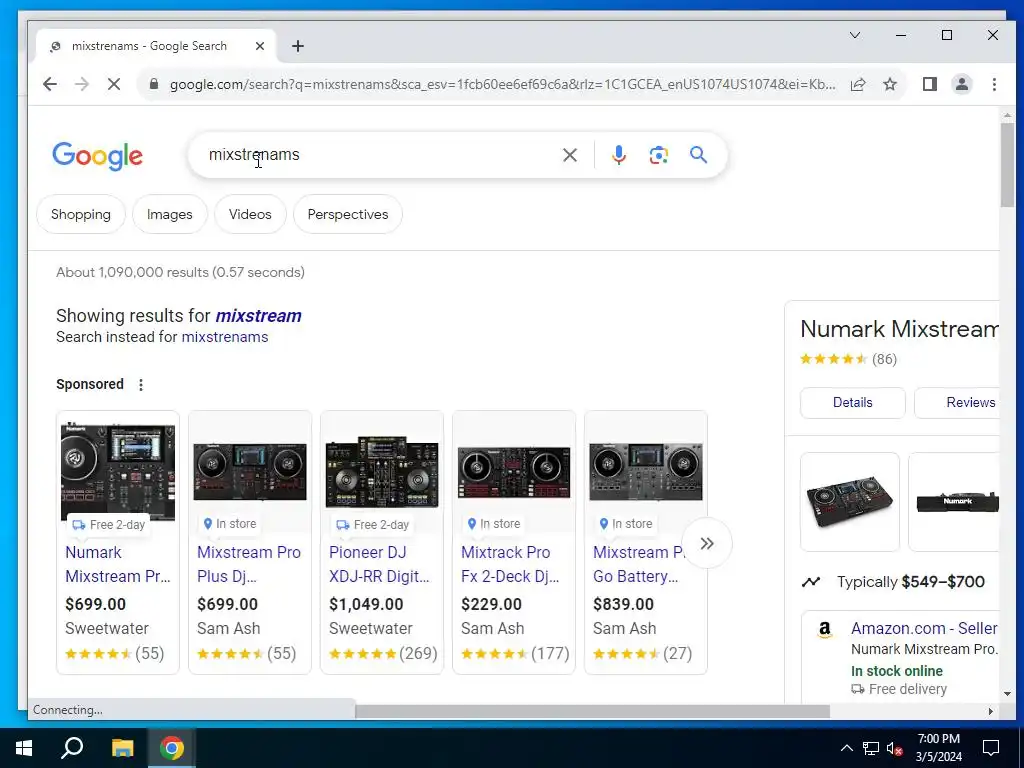Open the Mixstream Pro Plus Dj… listing
The height and width of the screenshot is (768, 1024).
(249, 564)
